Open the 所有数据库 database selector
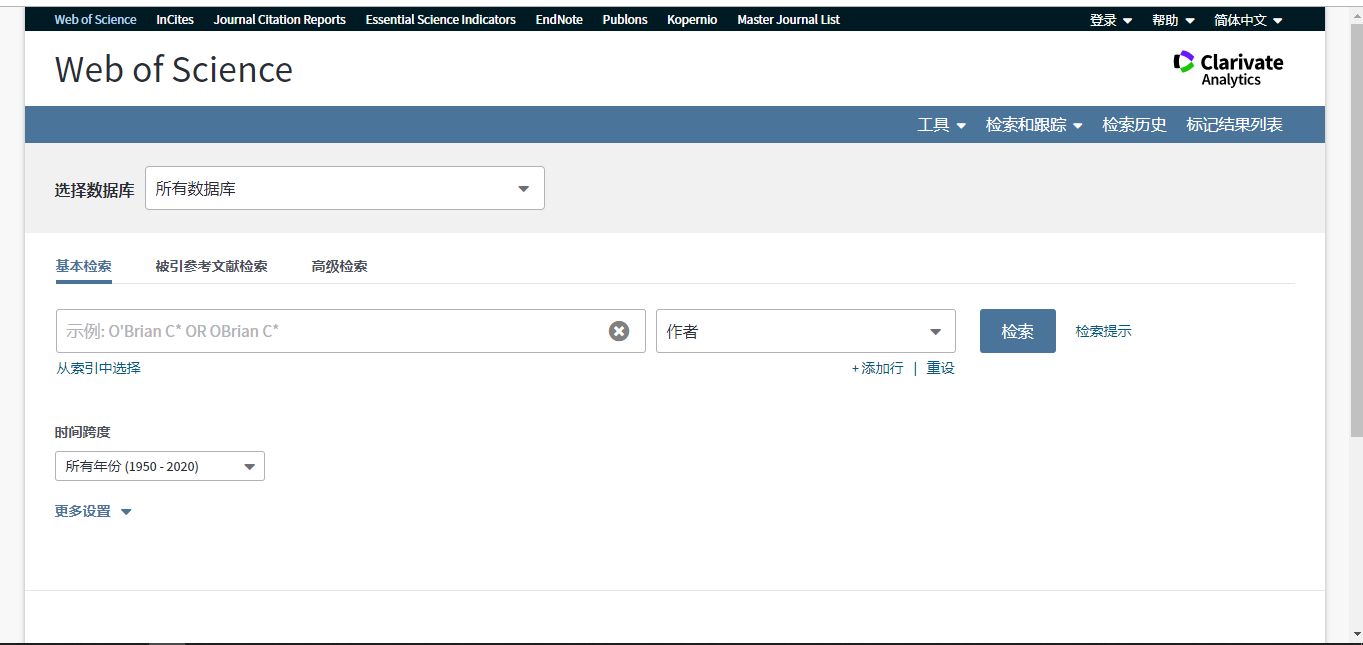Viewport: 1363px width, 645px height. click(x=345, y=188)
